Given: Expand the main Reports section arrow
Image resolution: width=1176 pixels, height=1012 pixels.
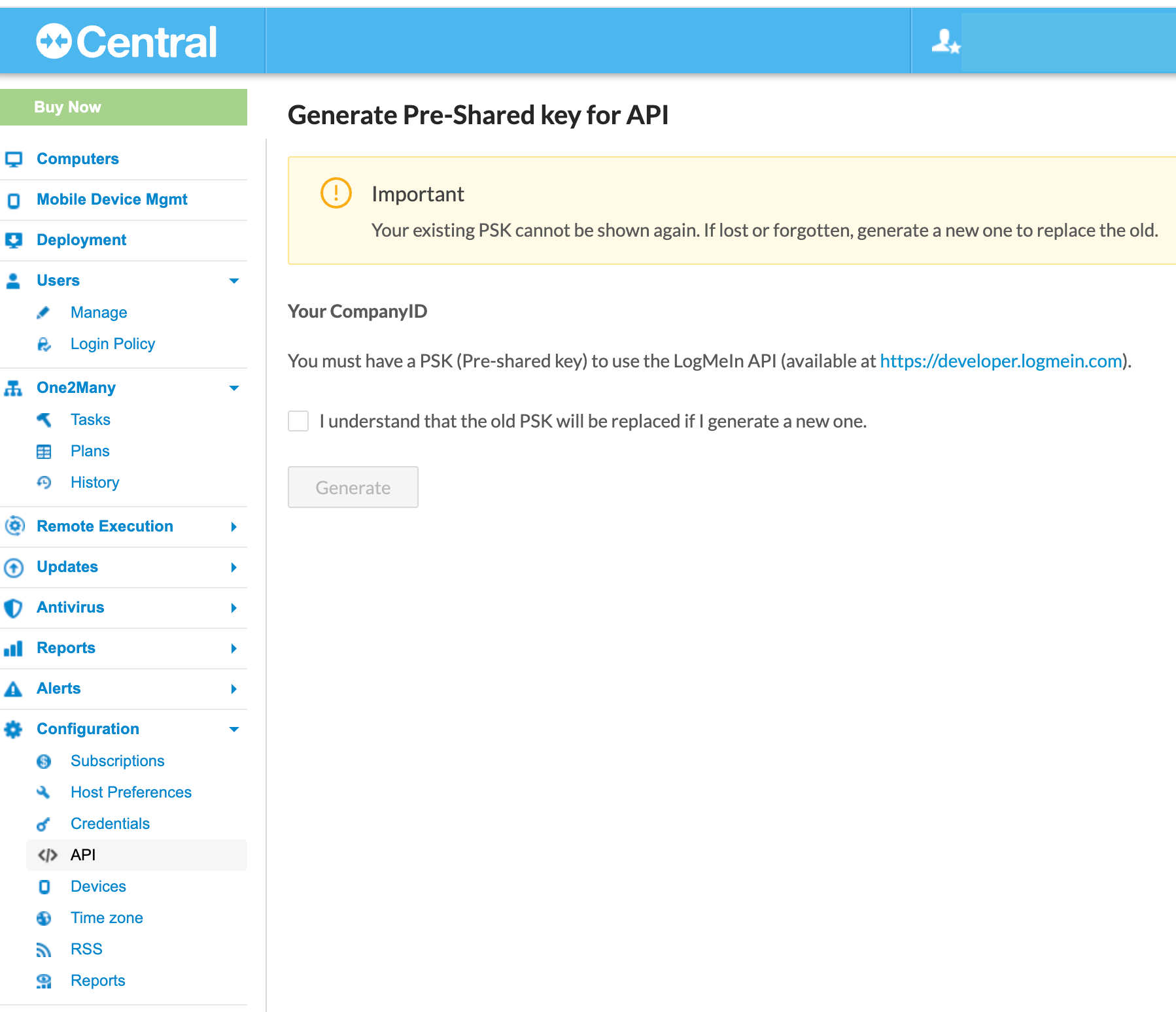Looking at the screenshot, I should tap(234, 649).
